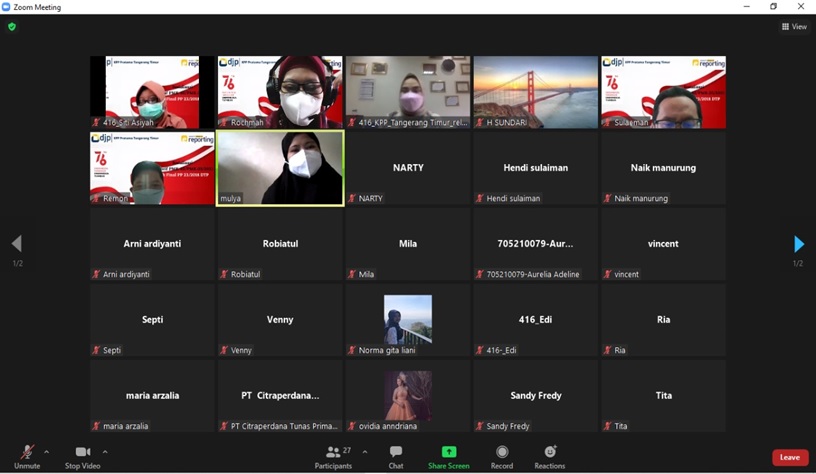Open the Reactions menu
Screen dimensions: 816x474
(549, 456)
